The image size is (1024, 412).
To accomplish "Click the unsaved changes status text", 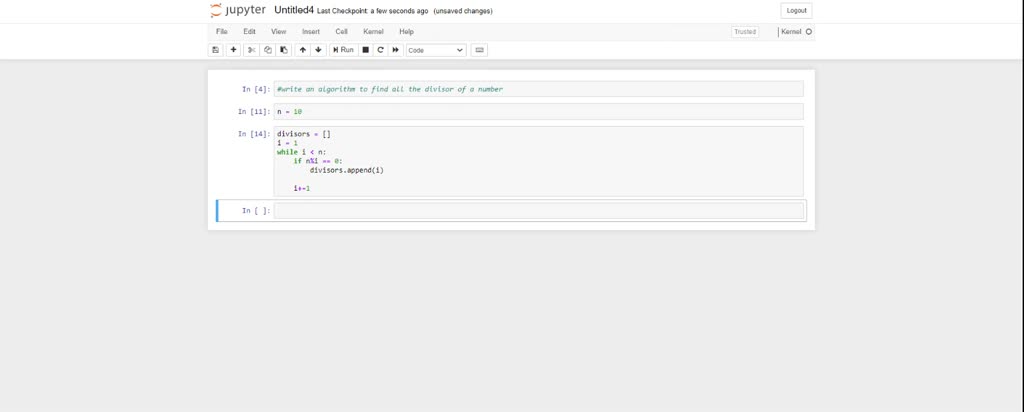I will (x=463, y=11).
